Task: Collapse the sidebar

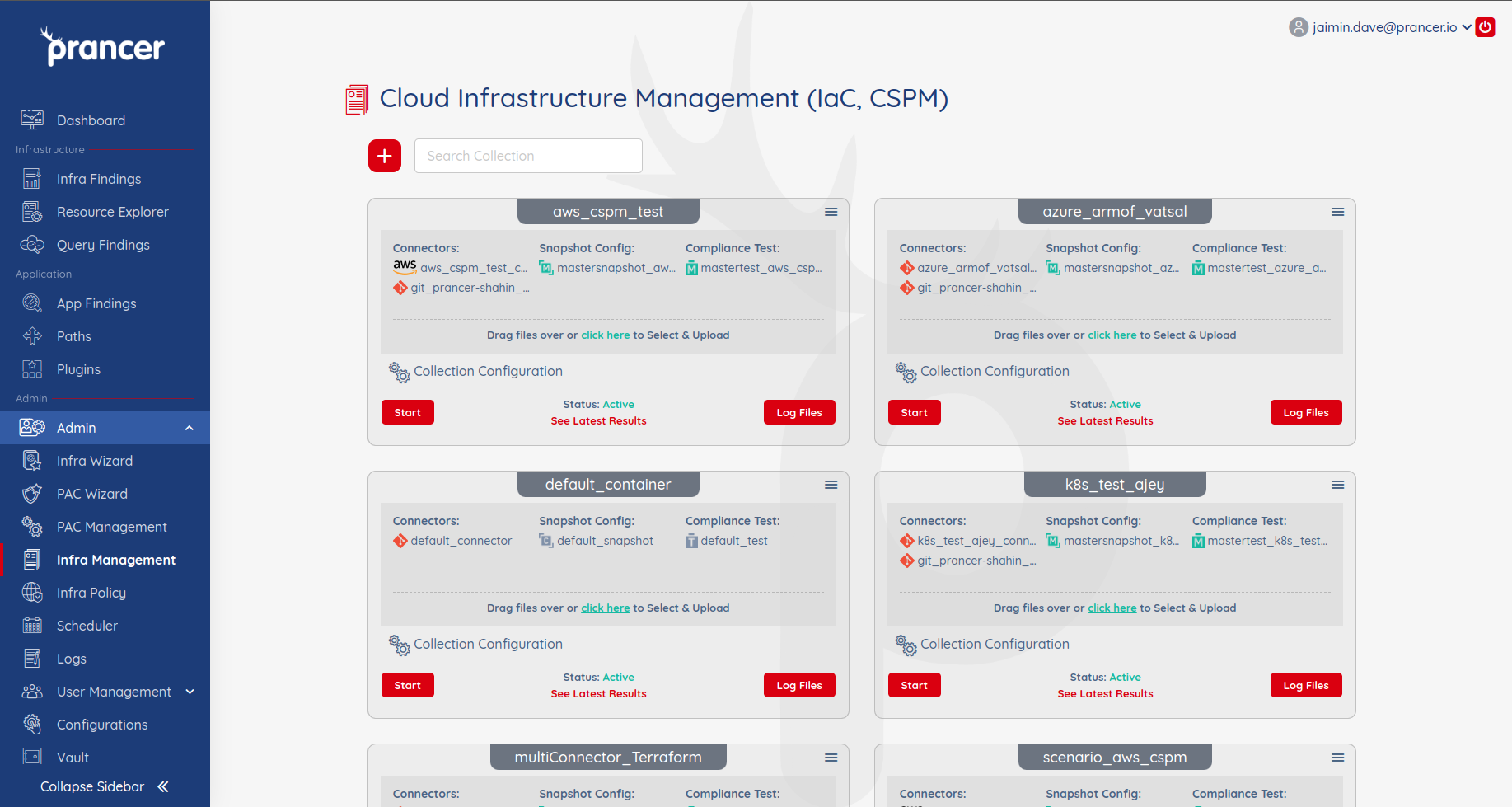Action: point(105,786)
